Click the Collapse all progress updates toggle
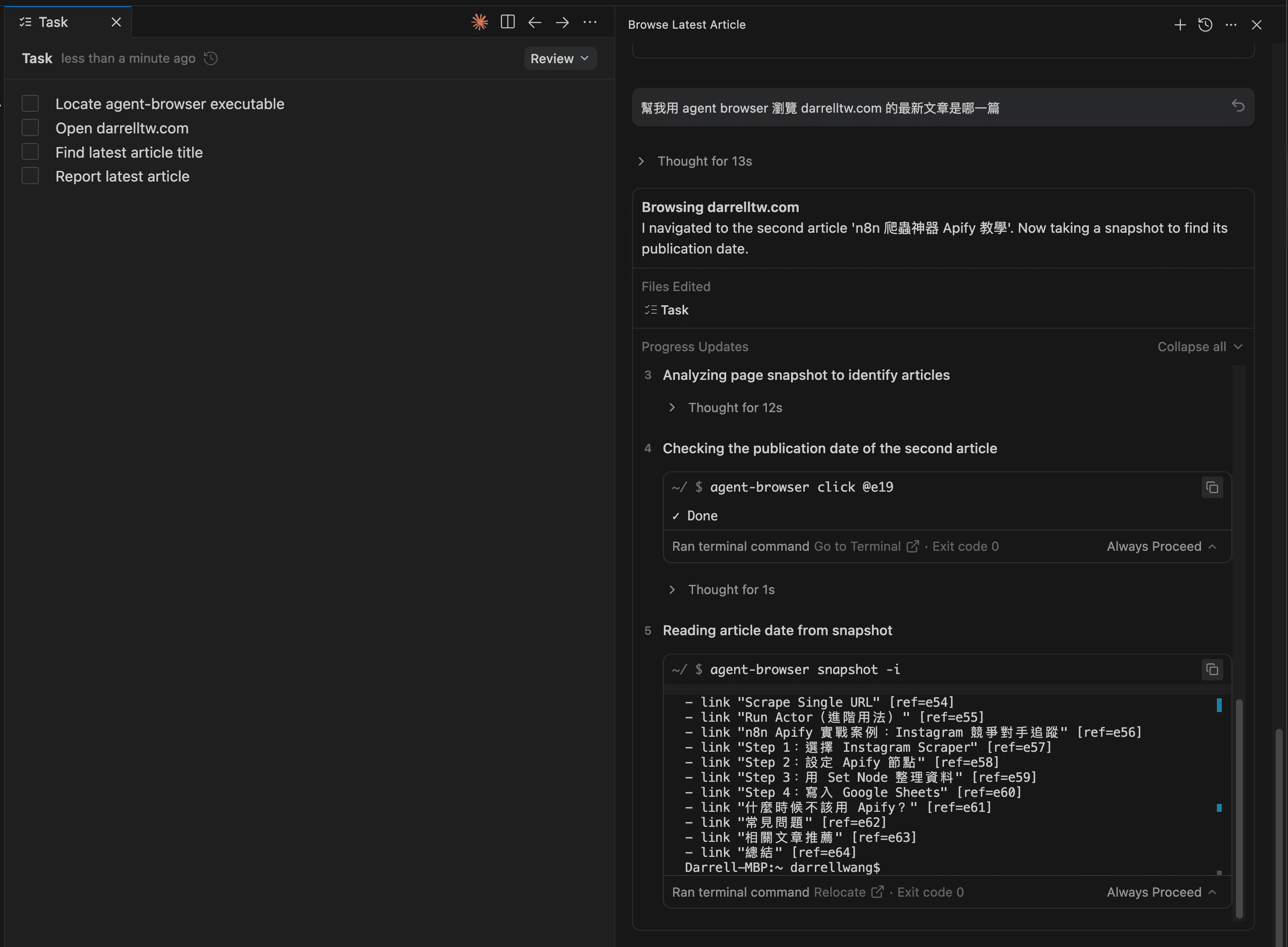 point(1199,347)
